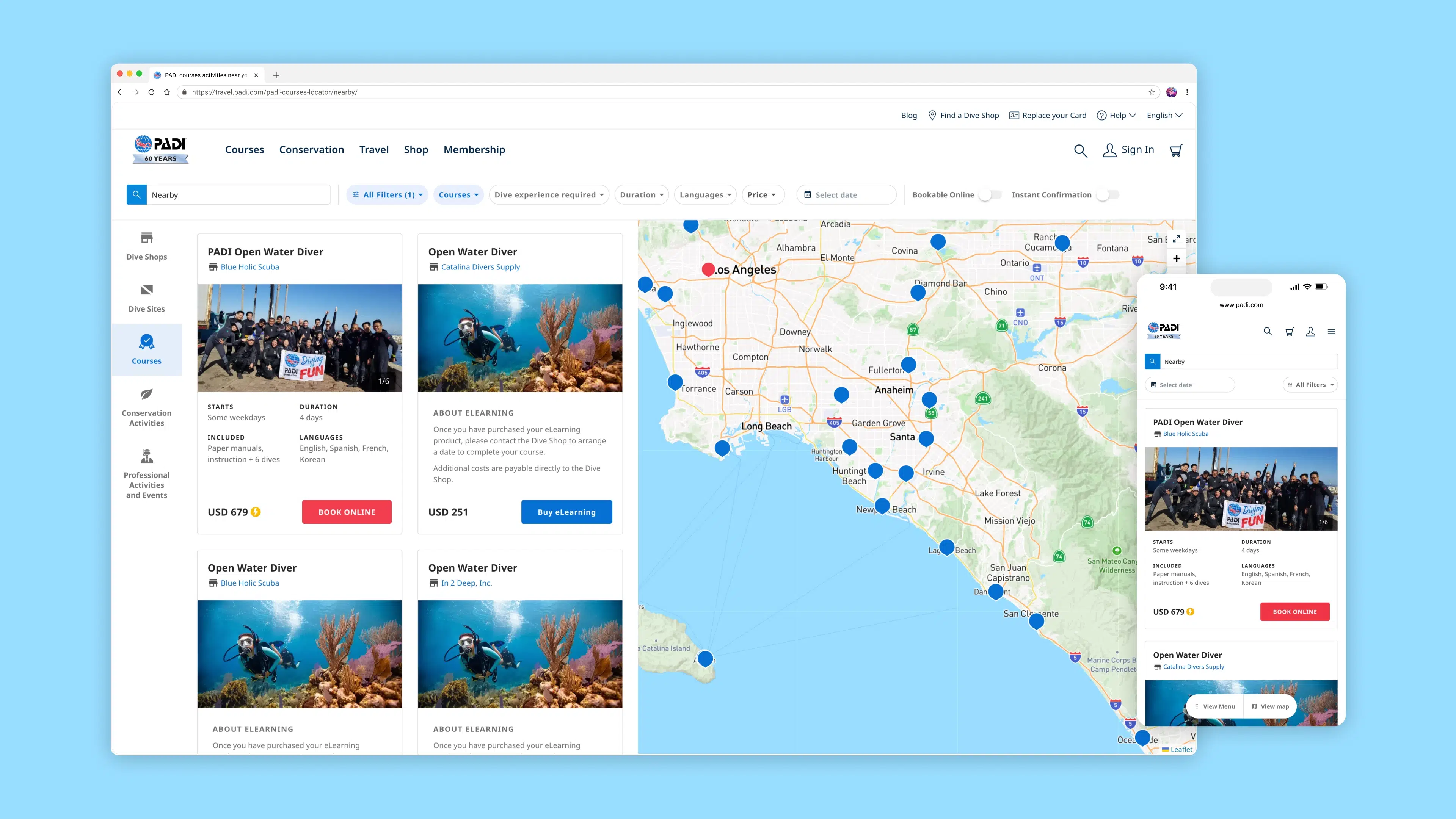This screenshot has width=1456, height=819.
Task: Tap the mobile search magnifier icon
Action: click(1268, 332)
